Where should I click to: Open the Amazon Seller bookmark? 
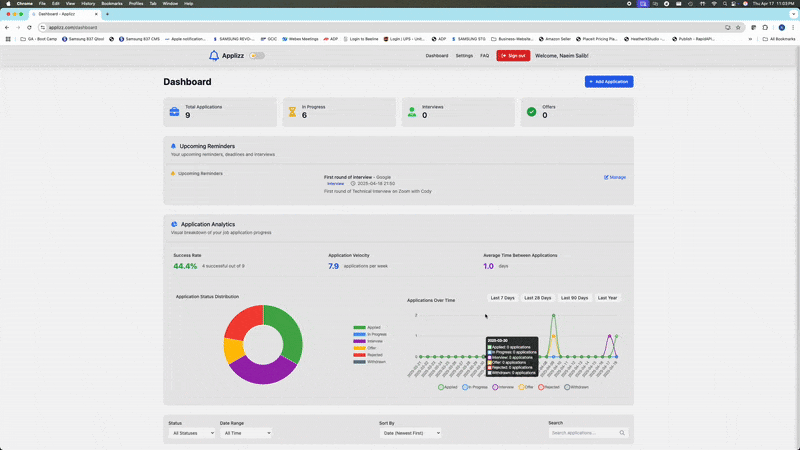click(x=555, y=39)
